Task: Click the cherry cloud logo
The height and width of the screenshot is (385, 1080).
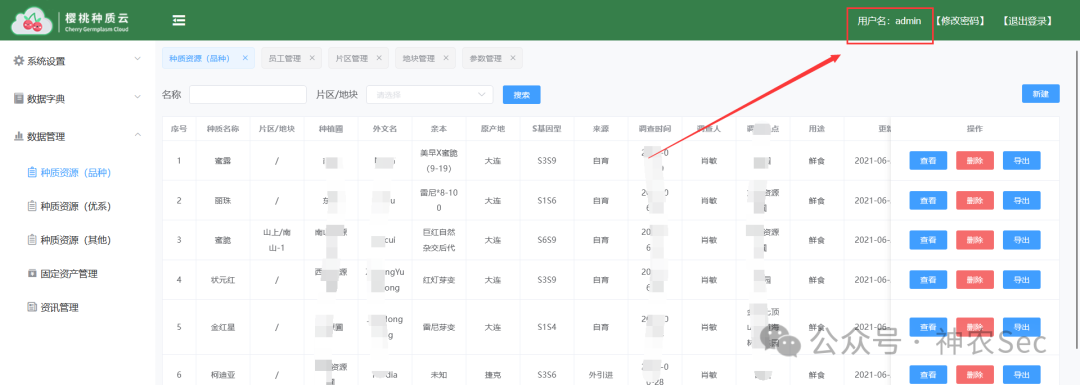Action: 32,21
